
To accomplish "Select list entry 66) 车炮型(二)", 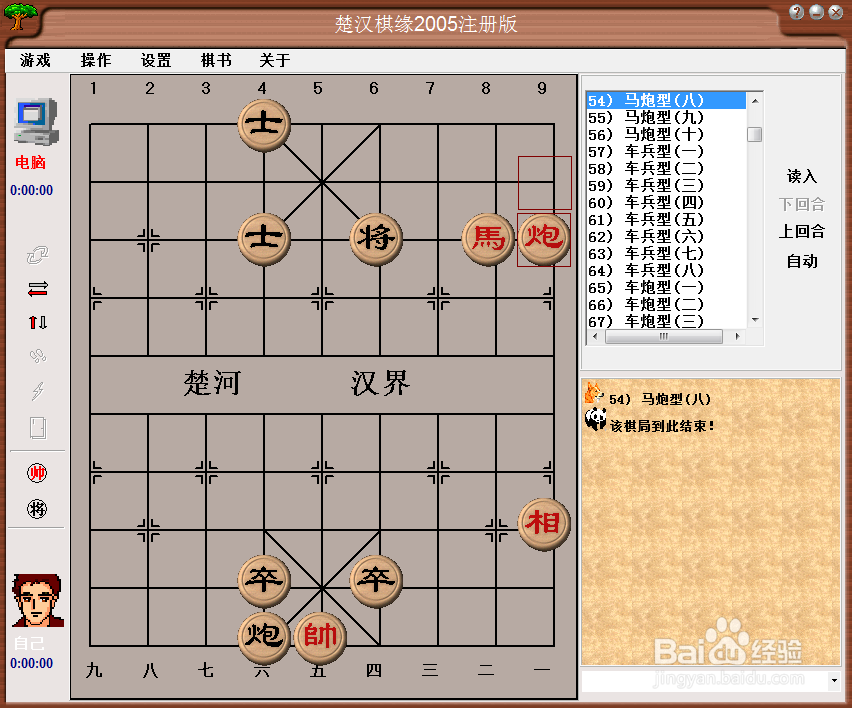I will point(666,304).
